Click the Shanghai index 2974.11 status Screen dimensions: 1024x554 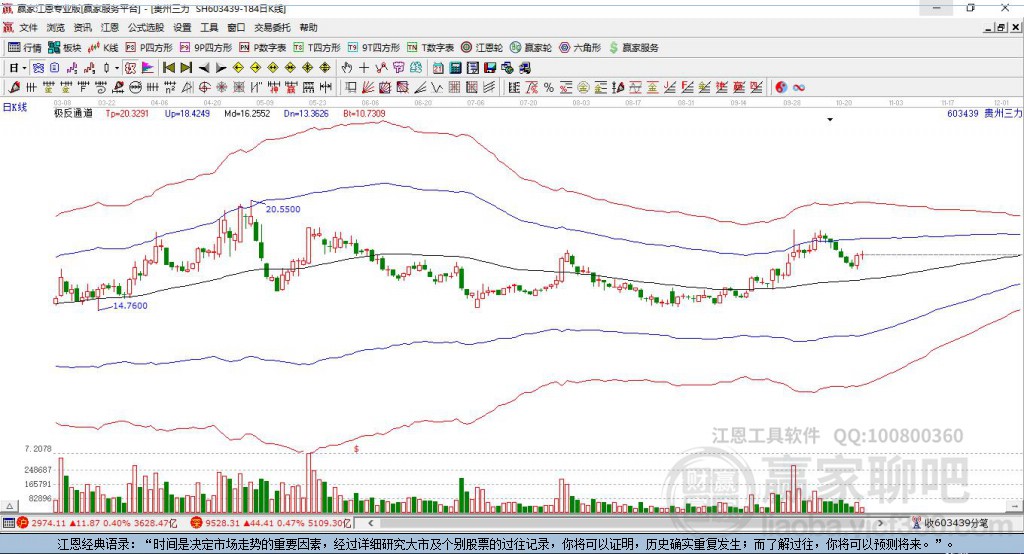98,523
